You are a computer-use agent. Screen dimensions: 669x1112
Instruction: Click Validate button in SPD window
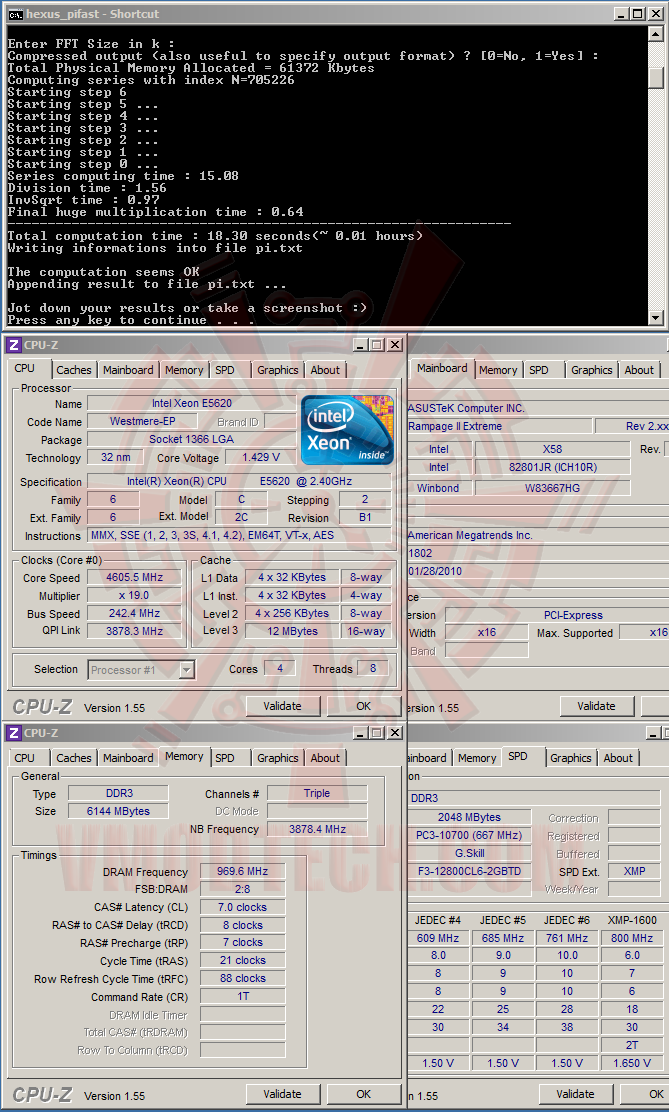click(575, 1094)
